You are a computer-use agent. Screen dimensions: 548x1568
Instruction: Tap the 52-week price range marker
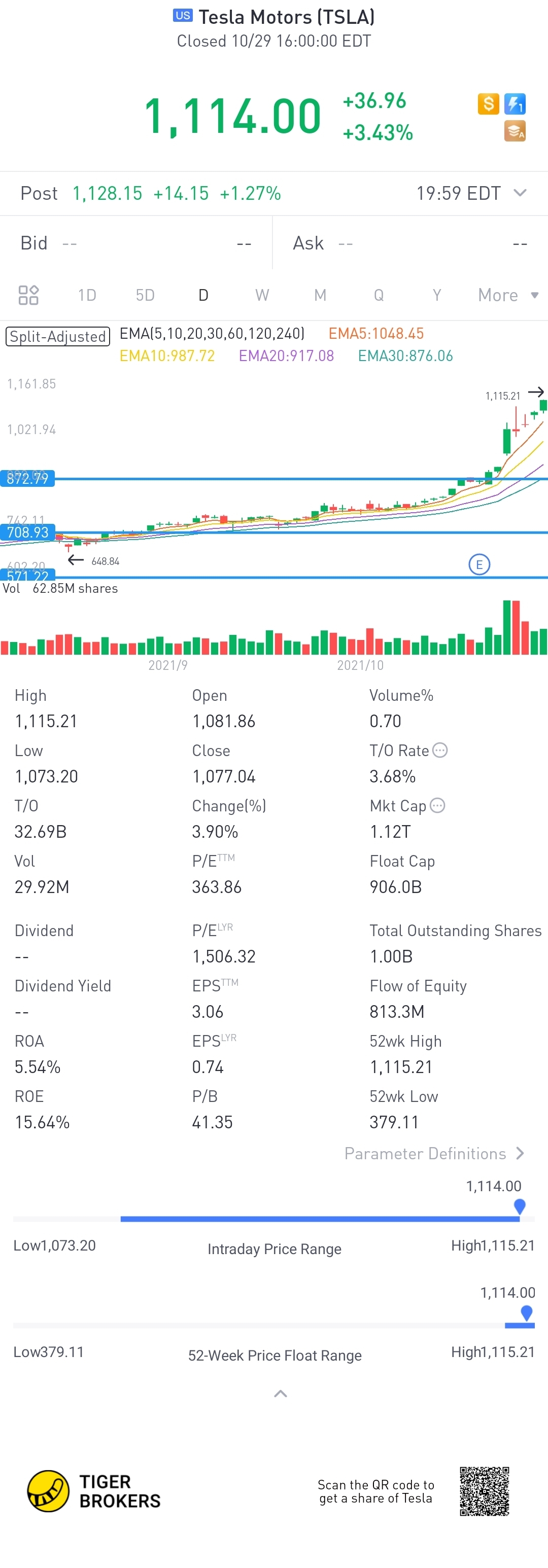point(527,1312)
